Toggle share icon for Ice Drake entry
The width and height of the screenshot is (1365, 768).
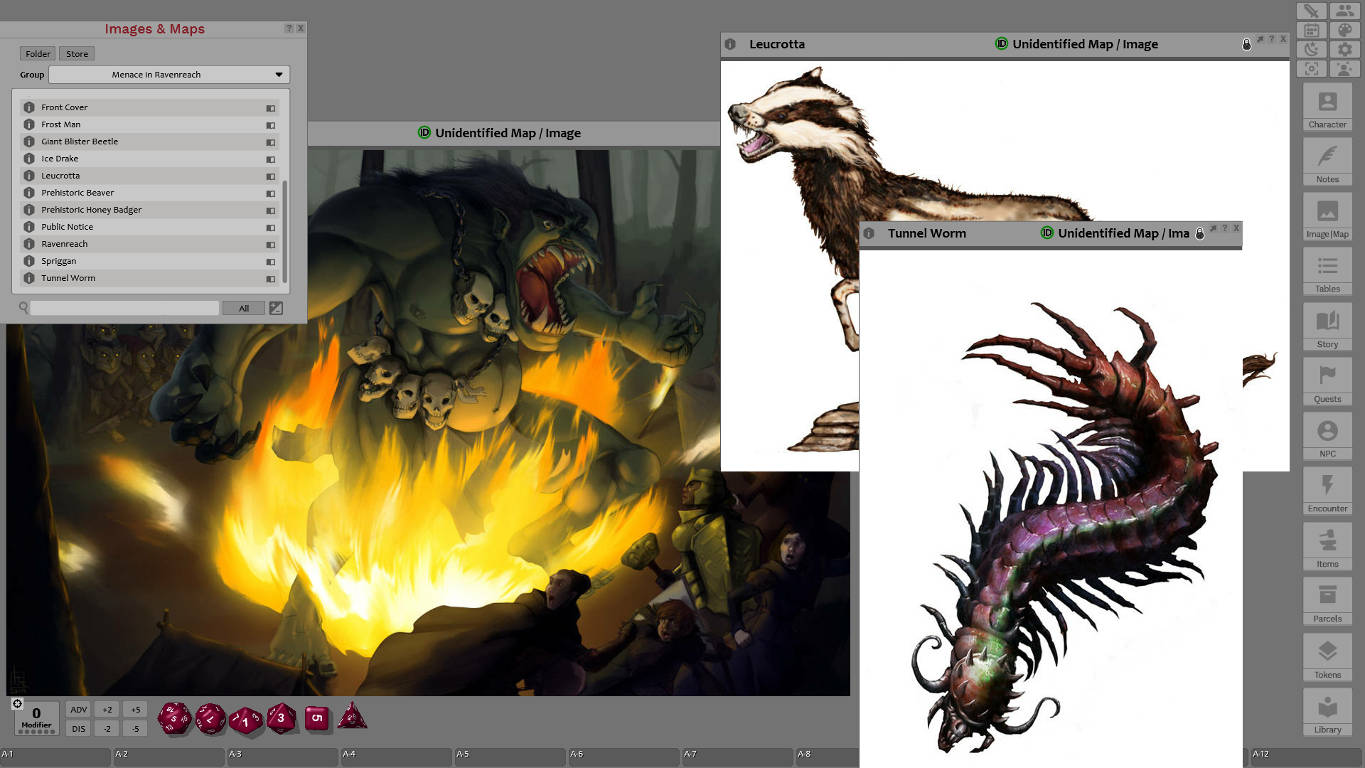(x=270, y=159)
